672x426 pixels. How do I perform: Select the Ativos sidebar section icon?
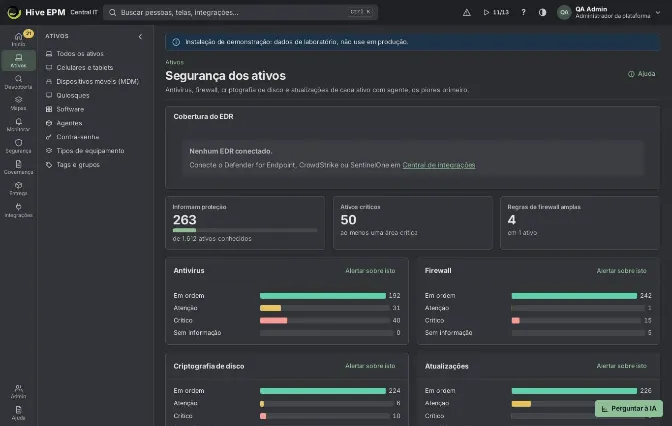[18, 60]
